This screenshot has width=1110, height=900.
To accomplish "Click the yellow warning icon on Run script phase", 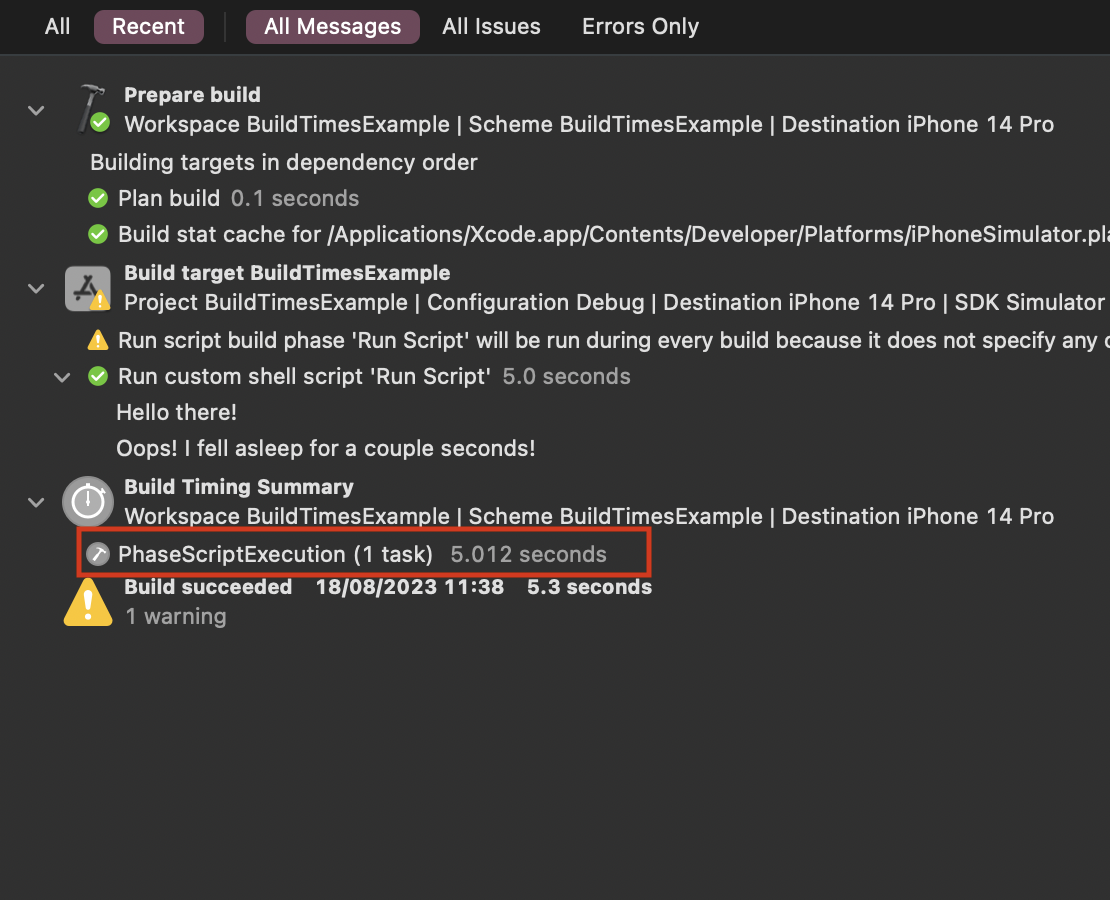I will [97, 340].
